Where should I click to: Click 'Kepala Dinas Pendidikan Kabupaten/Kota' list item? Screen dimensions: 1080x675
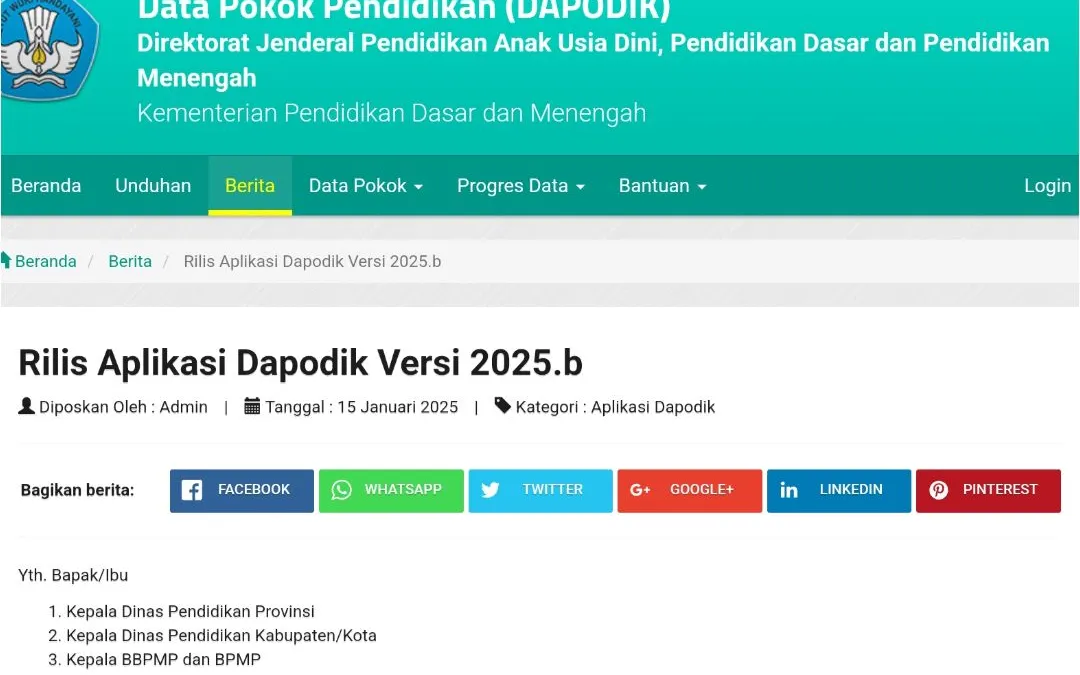(x=221, y=636)
